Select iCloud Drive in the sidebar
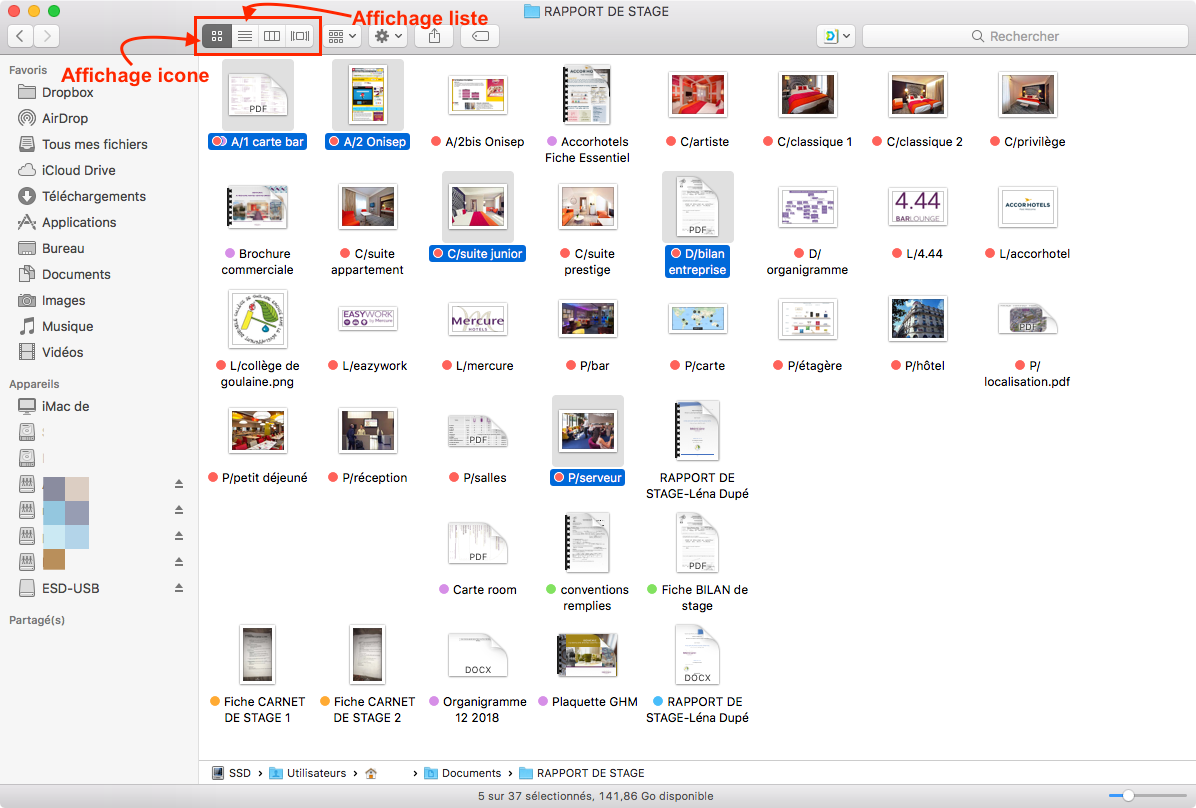The image size is (1196, 808). pos(78,170)
